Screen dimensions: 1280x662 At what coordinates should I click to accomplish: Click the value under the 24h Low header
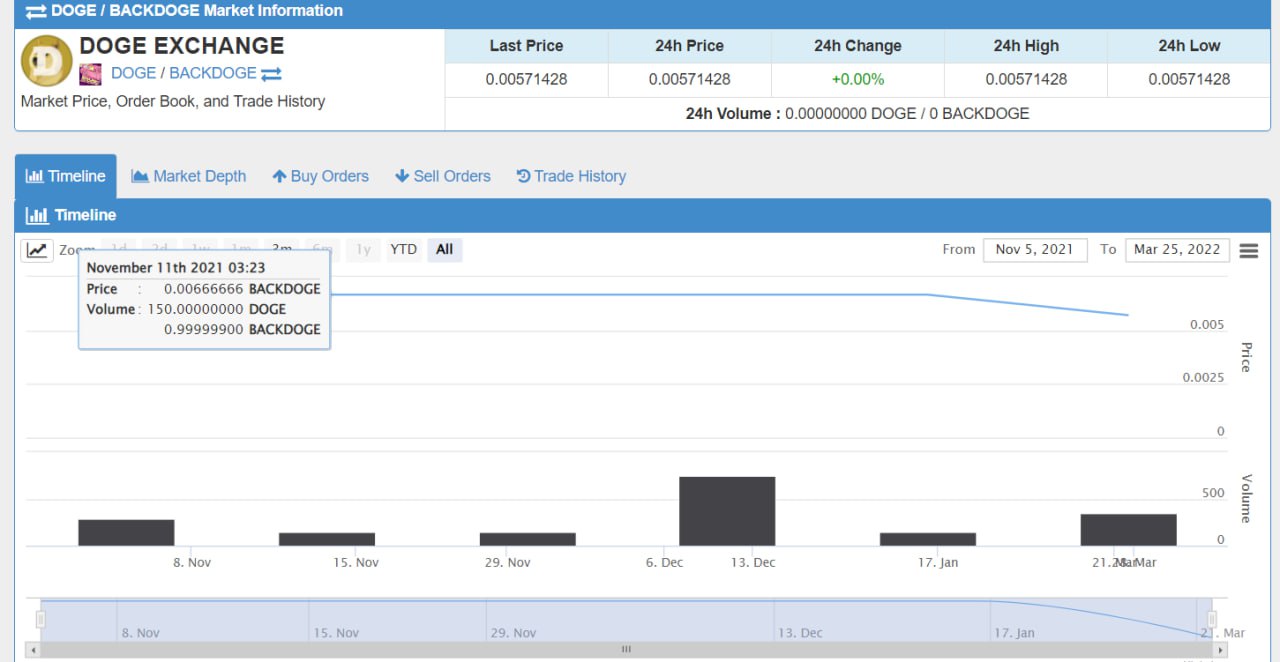tap(1189, 79)
